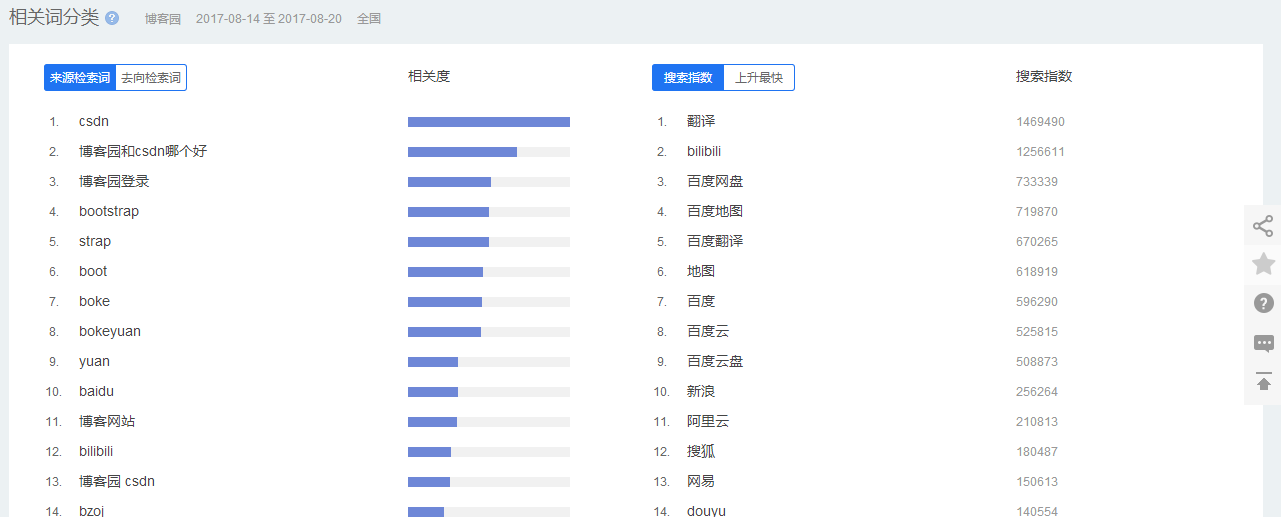Open the 翻译 keyword
Viewport: 1281px width, 517px height.
pyautogui.click(x=701, y=121)
